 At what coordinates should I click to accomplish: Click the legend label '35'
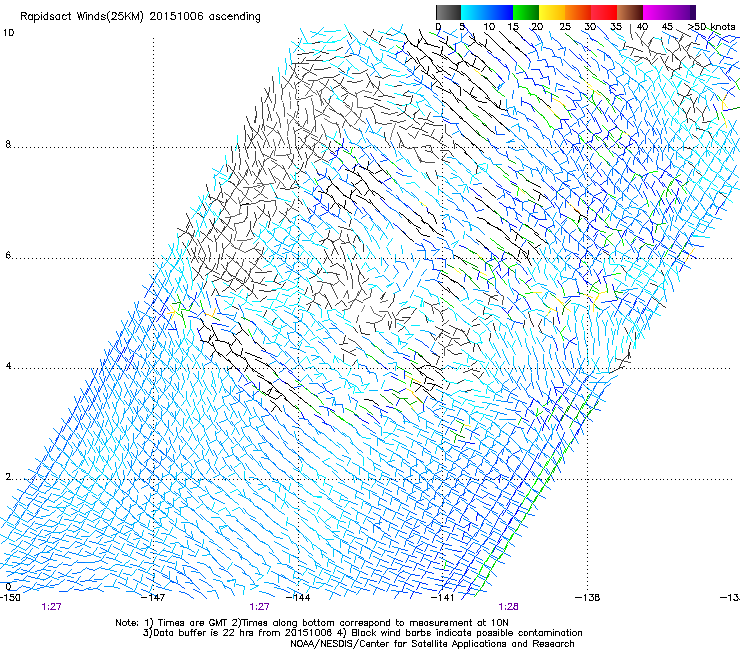click(x=616, y=27)
